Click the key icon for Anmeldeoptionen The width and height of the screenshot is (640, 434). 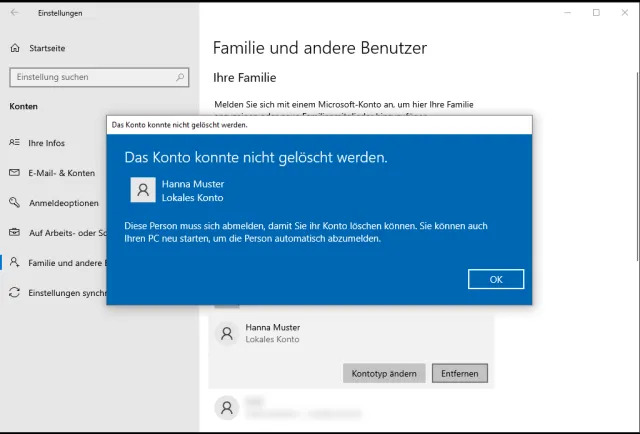(14, 202)
